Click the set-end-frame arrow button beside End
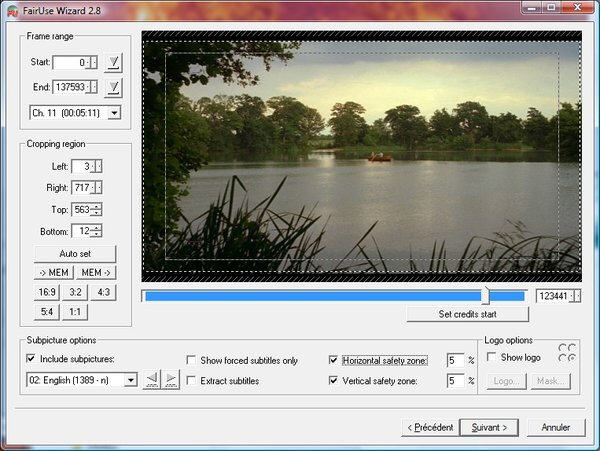This screenshot has height=451, width=600. (114, 88)
